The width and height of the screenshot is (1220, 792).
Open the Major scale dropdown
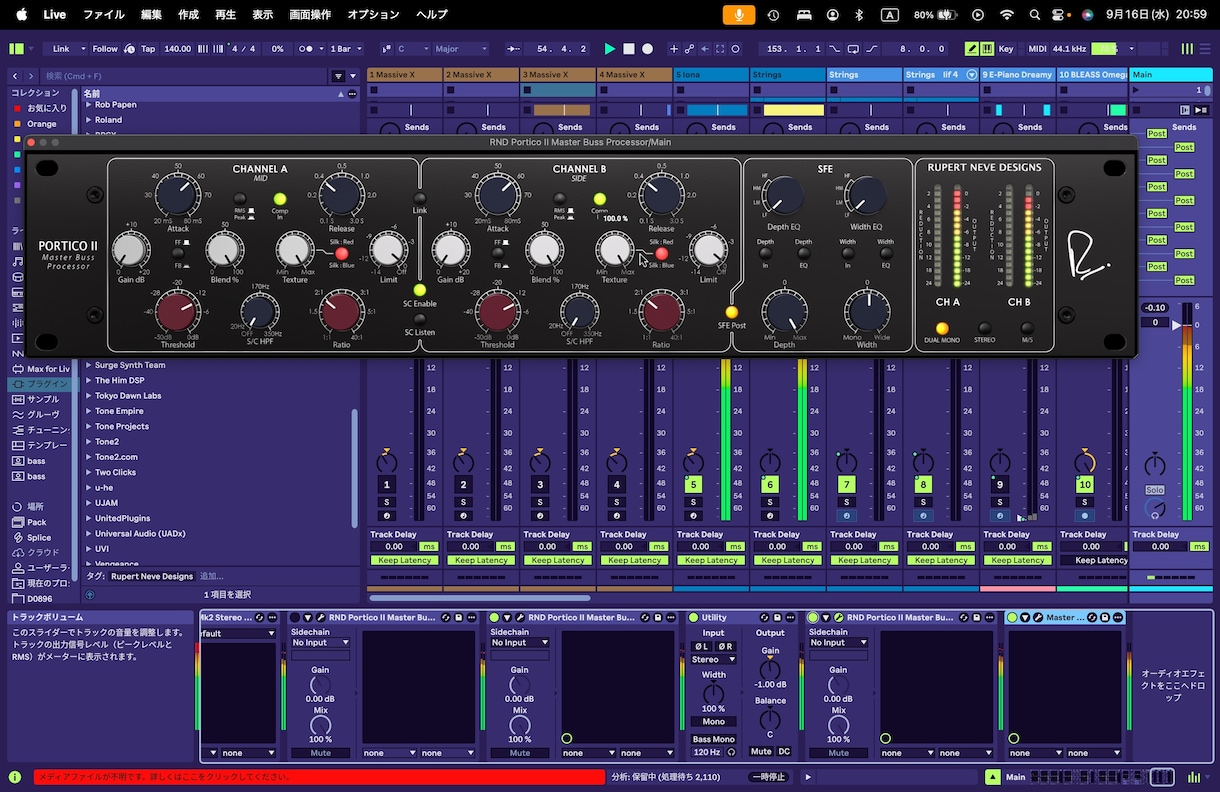461,49
